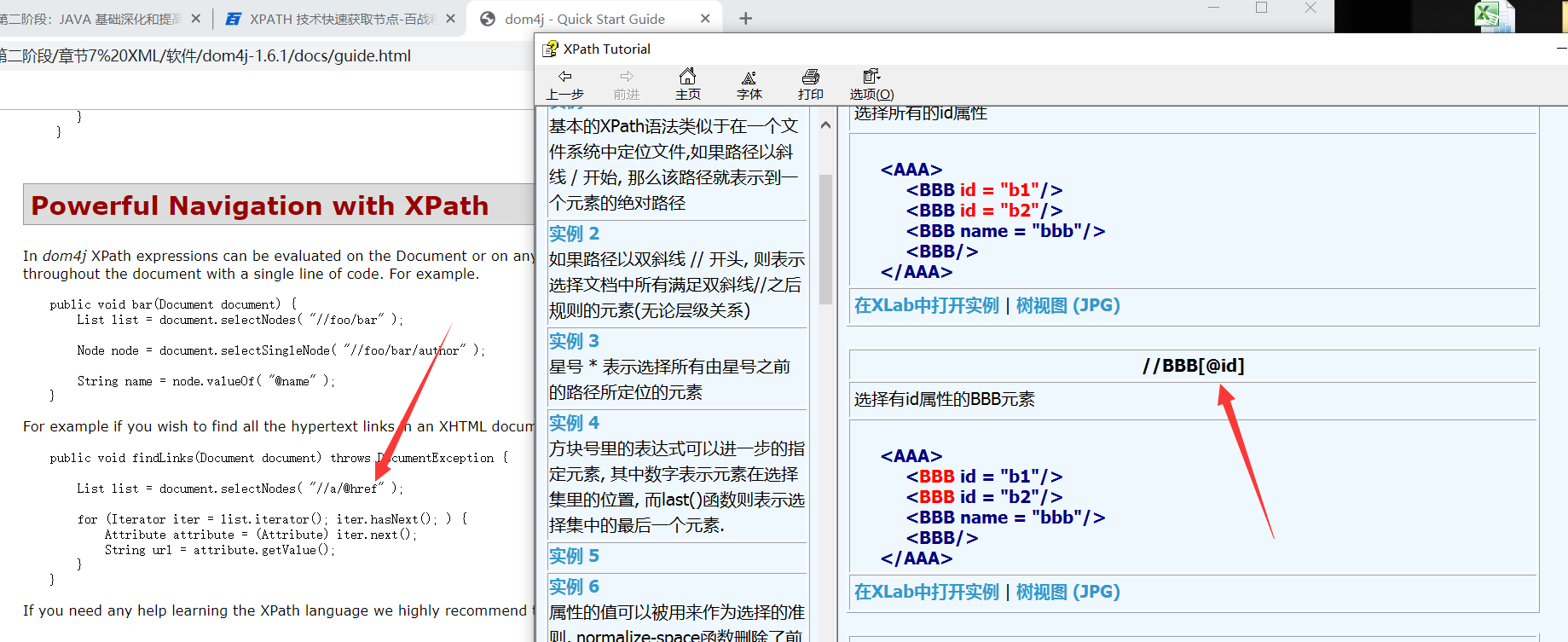Click the paragraph starting 星号 * 表示选择
Screen dimensions: 1568x642
670,379
